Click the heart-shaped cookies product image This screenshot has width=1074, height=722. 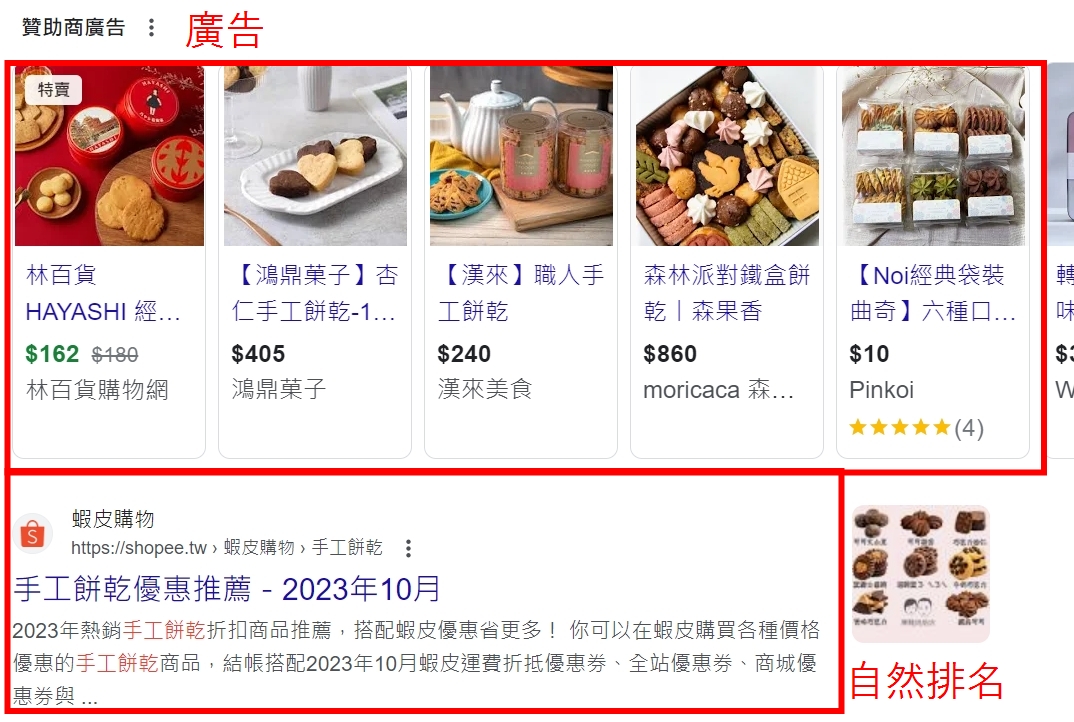click(x=315, y=156)
